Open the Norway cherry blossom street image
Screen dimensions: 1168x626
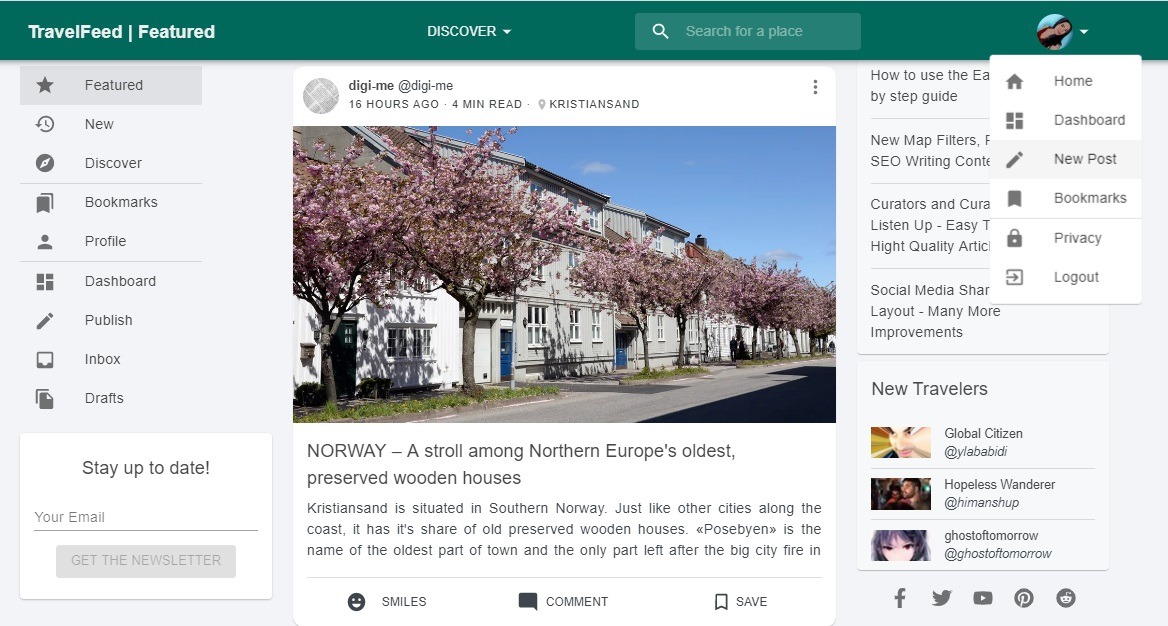tap(564, 274)
